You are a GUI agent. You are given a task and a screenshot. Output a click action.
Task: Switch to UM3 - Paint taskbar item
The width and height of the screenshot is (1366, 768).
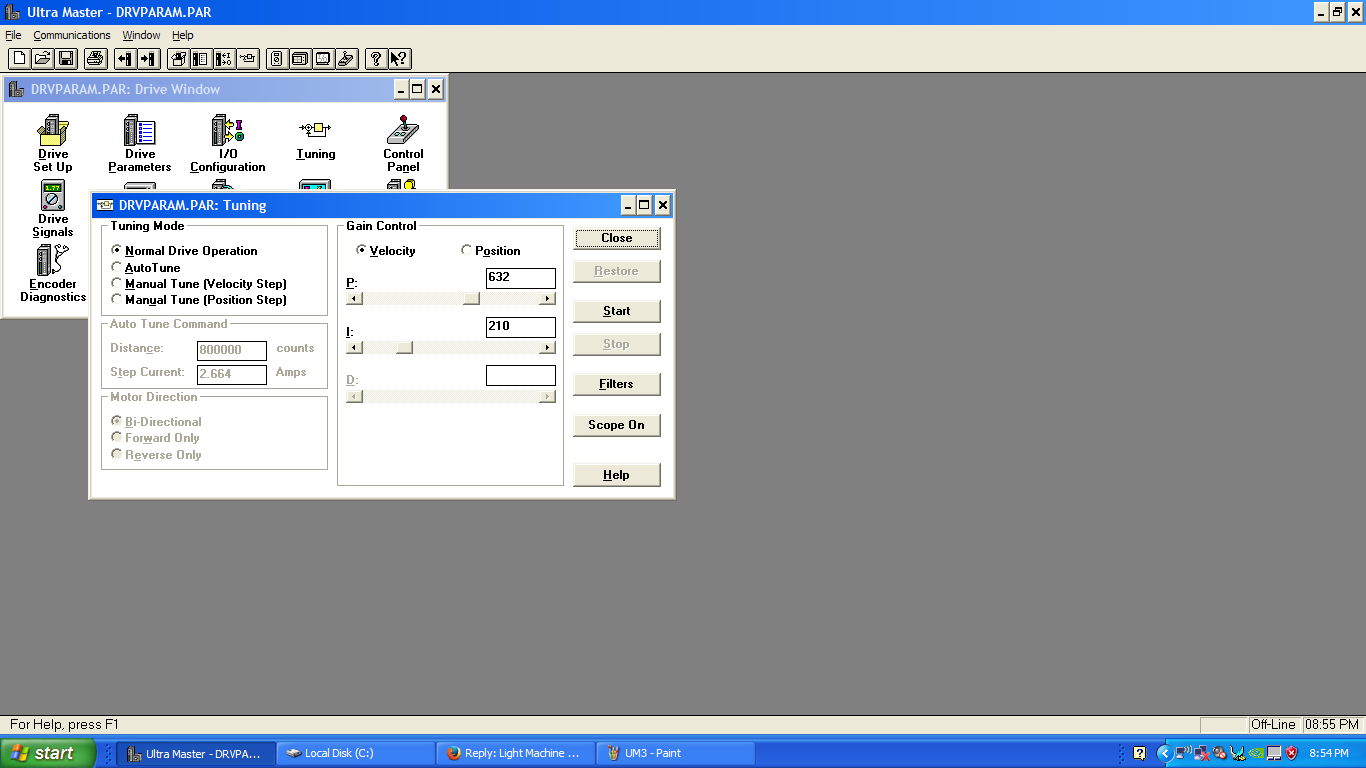click(x=675, y=753)
